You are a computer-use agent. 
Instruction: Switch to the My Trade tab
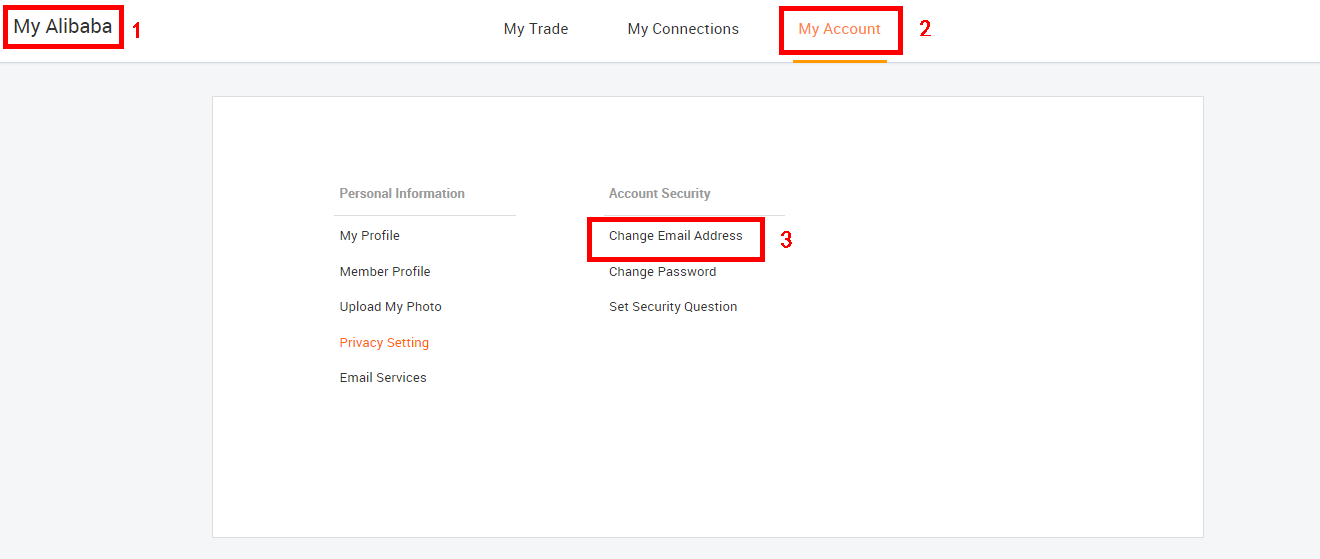tap(536, 29)
